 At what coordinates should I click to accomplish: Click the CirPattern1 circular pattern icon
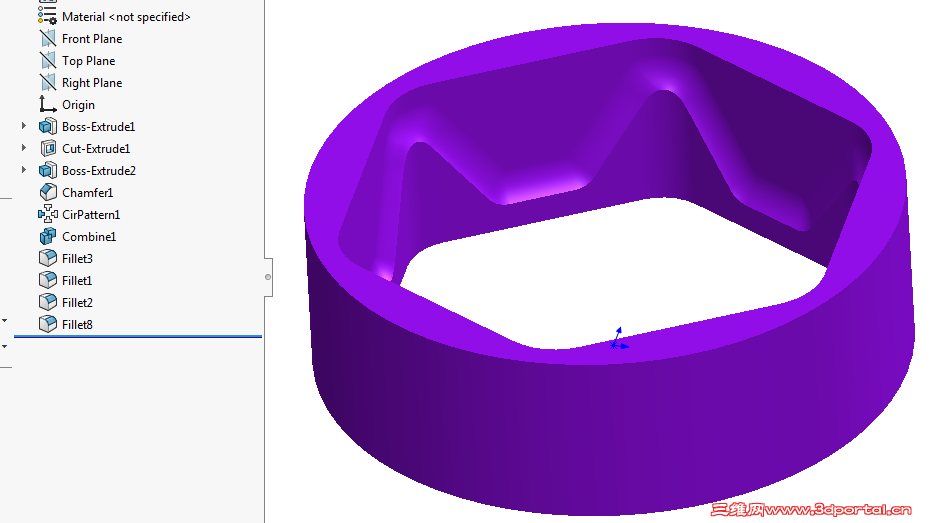[48, 214]
